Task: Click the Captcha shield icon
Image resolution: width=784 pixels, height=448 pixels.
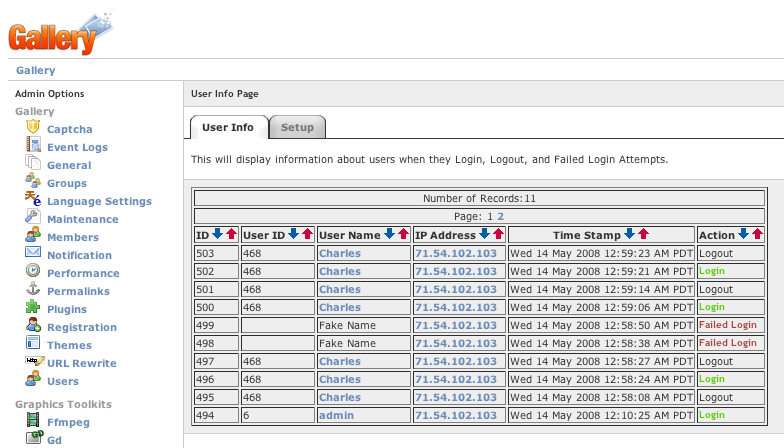Action: 33,127
